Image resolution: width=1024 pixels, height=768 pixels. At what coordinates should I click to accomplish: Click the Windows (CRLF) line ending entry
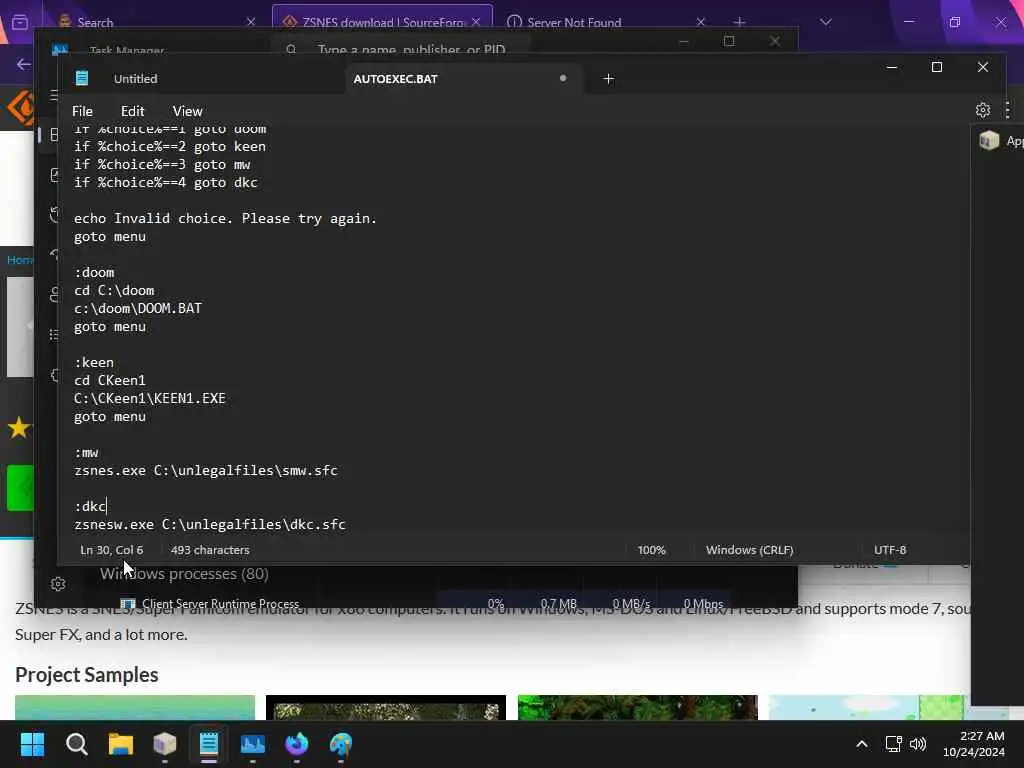[749, 550]
